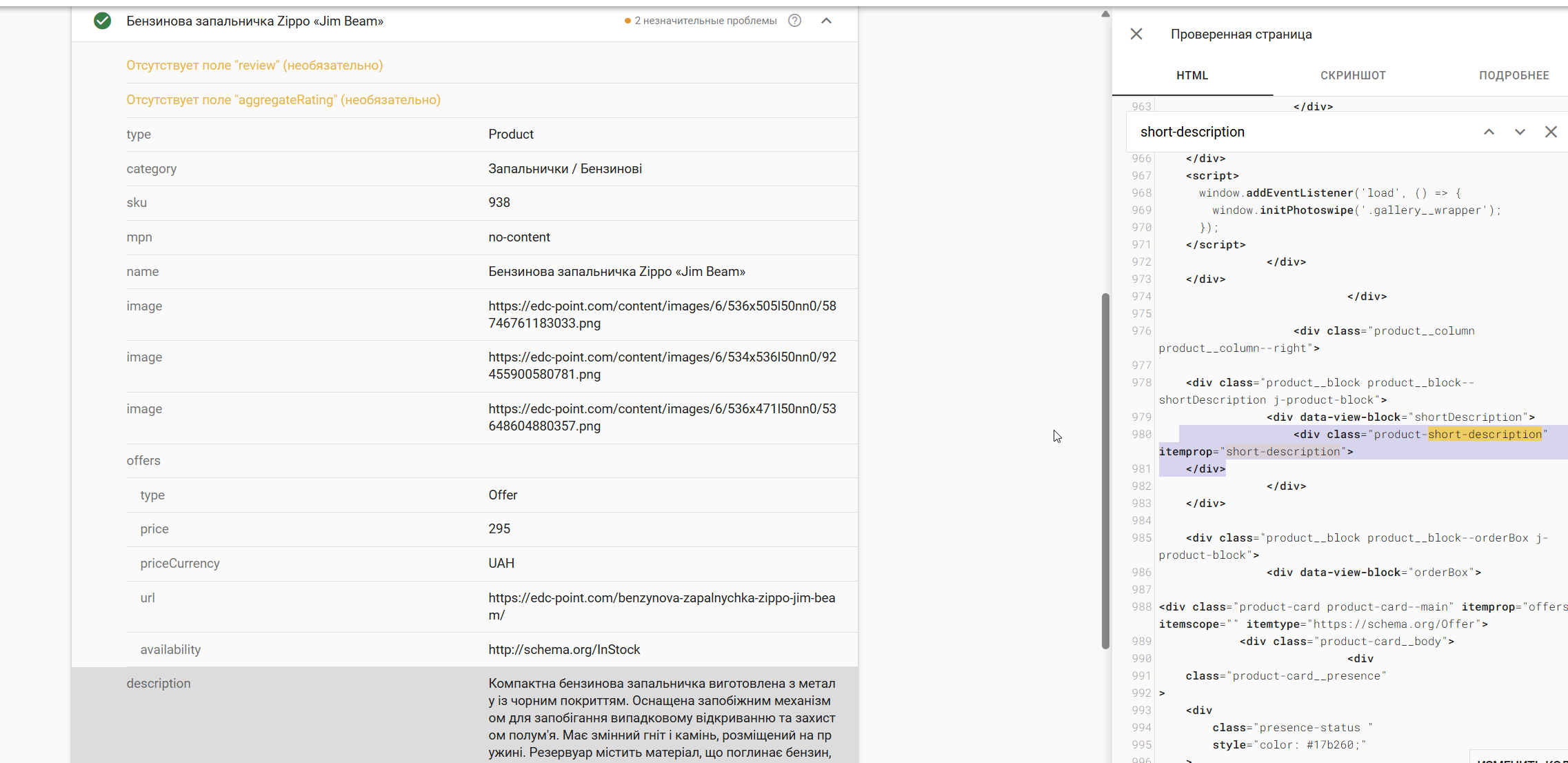Go to next search match arrow
This screenshot has width=1568, height=763.
[1519, 132]
